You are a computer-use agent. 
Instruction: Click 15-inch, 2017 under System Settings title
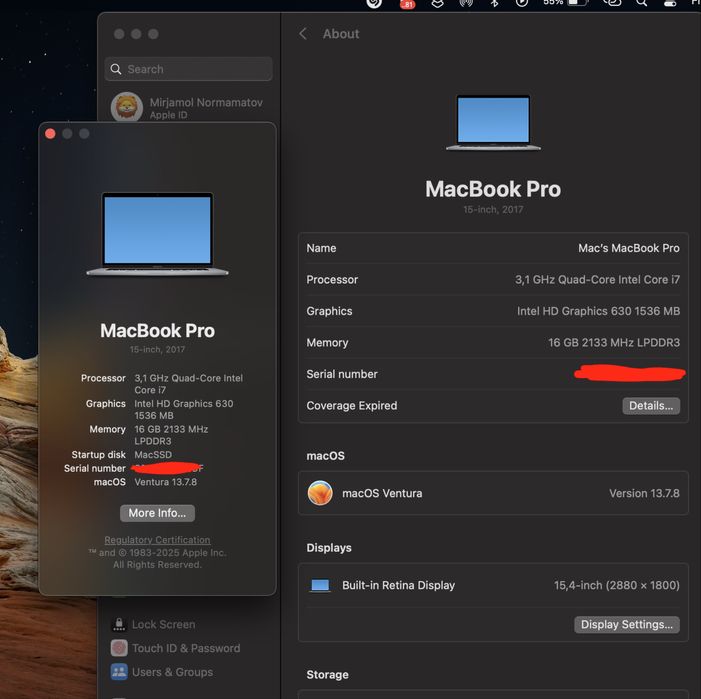493,209
